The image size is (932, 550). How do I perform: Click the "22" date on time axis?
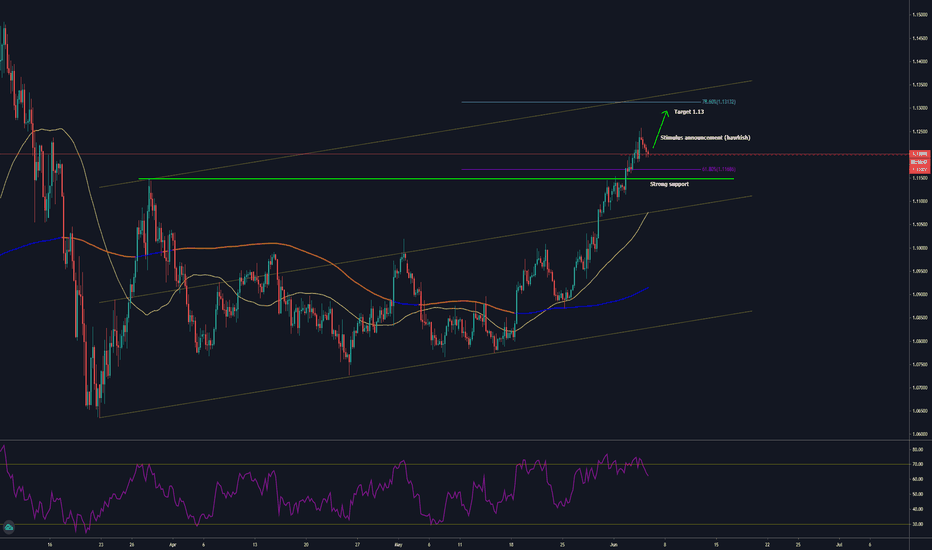(x=767, y=544)
